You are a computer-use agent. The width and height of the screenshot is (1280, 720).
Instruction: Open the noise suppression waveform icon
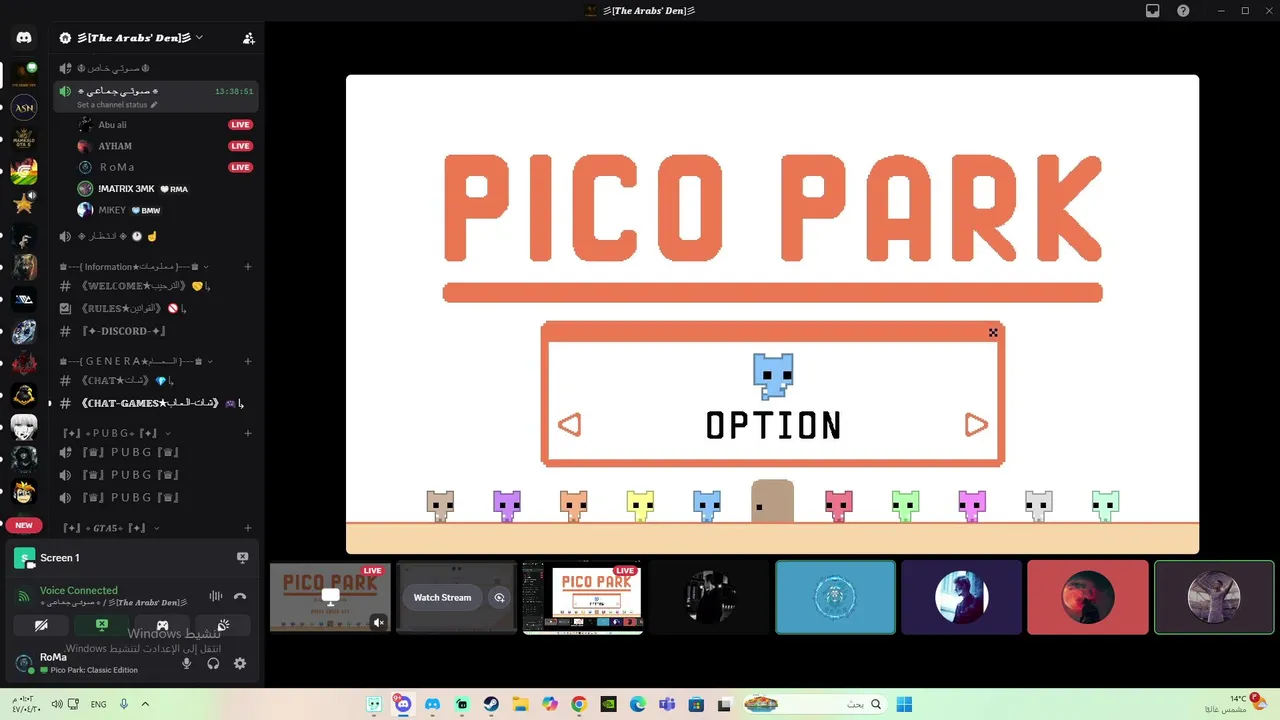(x=215, y=596)
